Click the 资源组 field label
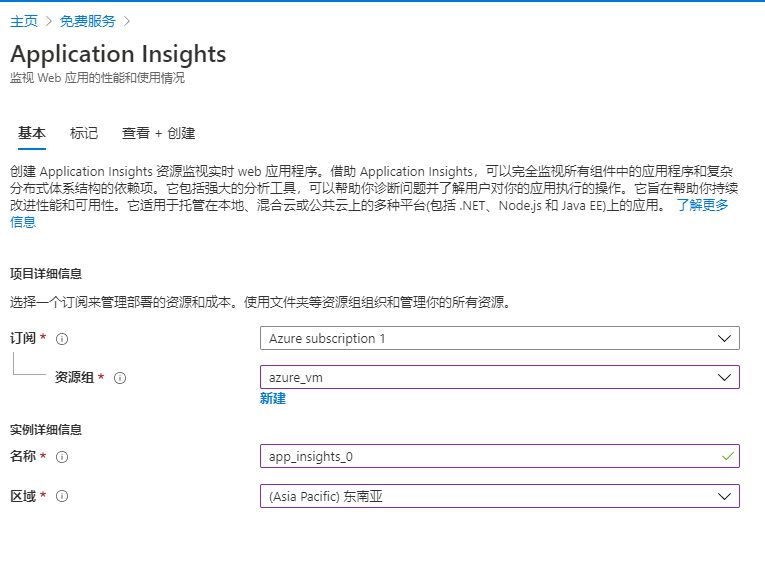Screen dimensions: 765x563 coord(74,377)
